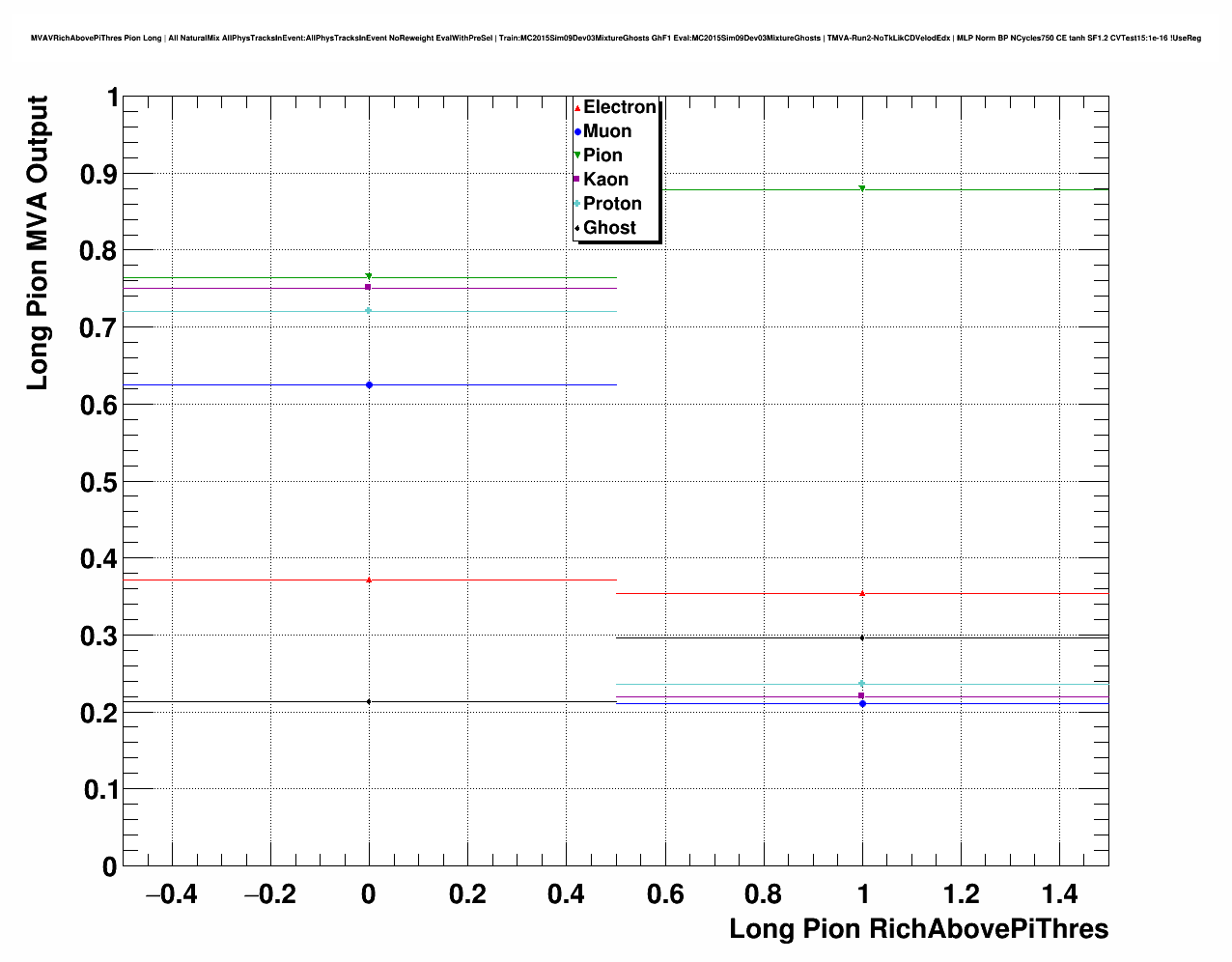Click the "Long Pion RichAbovePiThres" x-axis title

(x=918, y=929)
